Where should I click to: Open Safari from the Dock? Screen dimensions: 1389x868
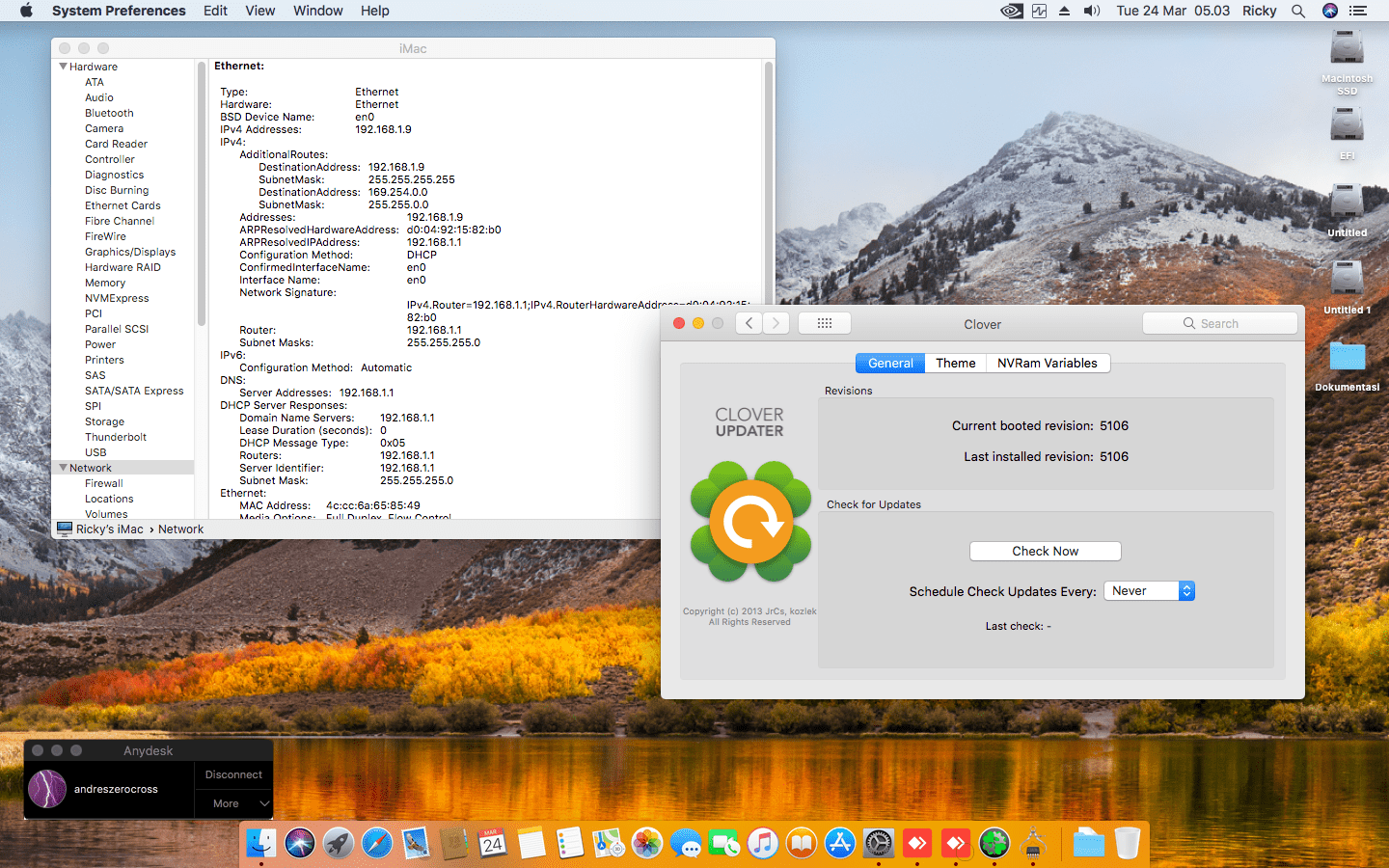[377, 843]
